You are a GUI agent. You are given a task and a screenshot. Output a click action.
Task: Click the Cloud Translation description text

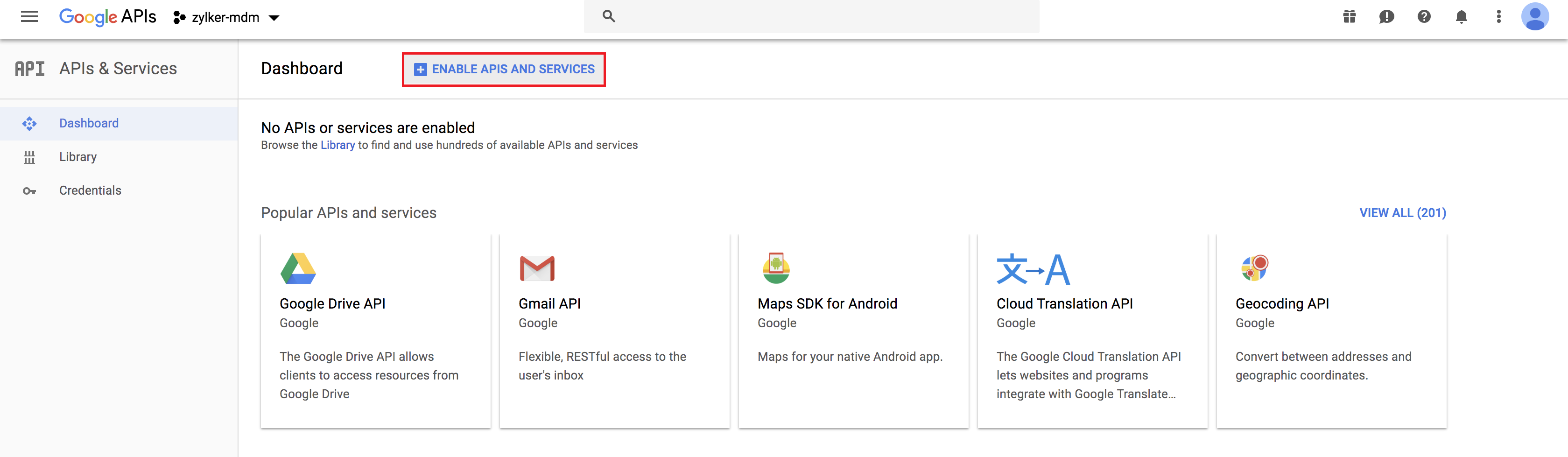(x=1088, y=375)
